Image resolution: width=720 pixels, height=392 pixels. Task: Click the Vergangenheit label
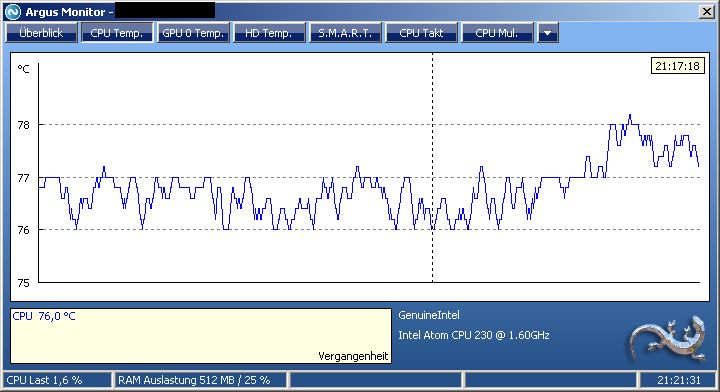coord(353,356)
